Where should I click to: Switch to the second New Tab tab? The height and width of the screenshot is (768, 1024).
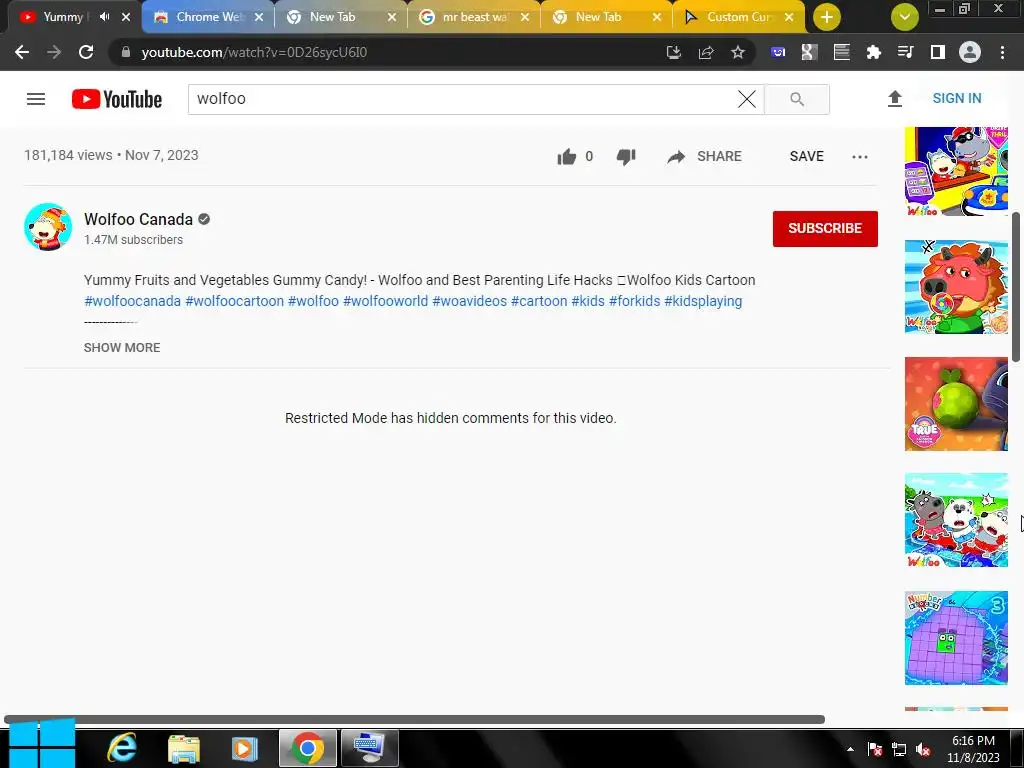[x=598, y=17]
